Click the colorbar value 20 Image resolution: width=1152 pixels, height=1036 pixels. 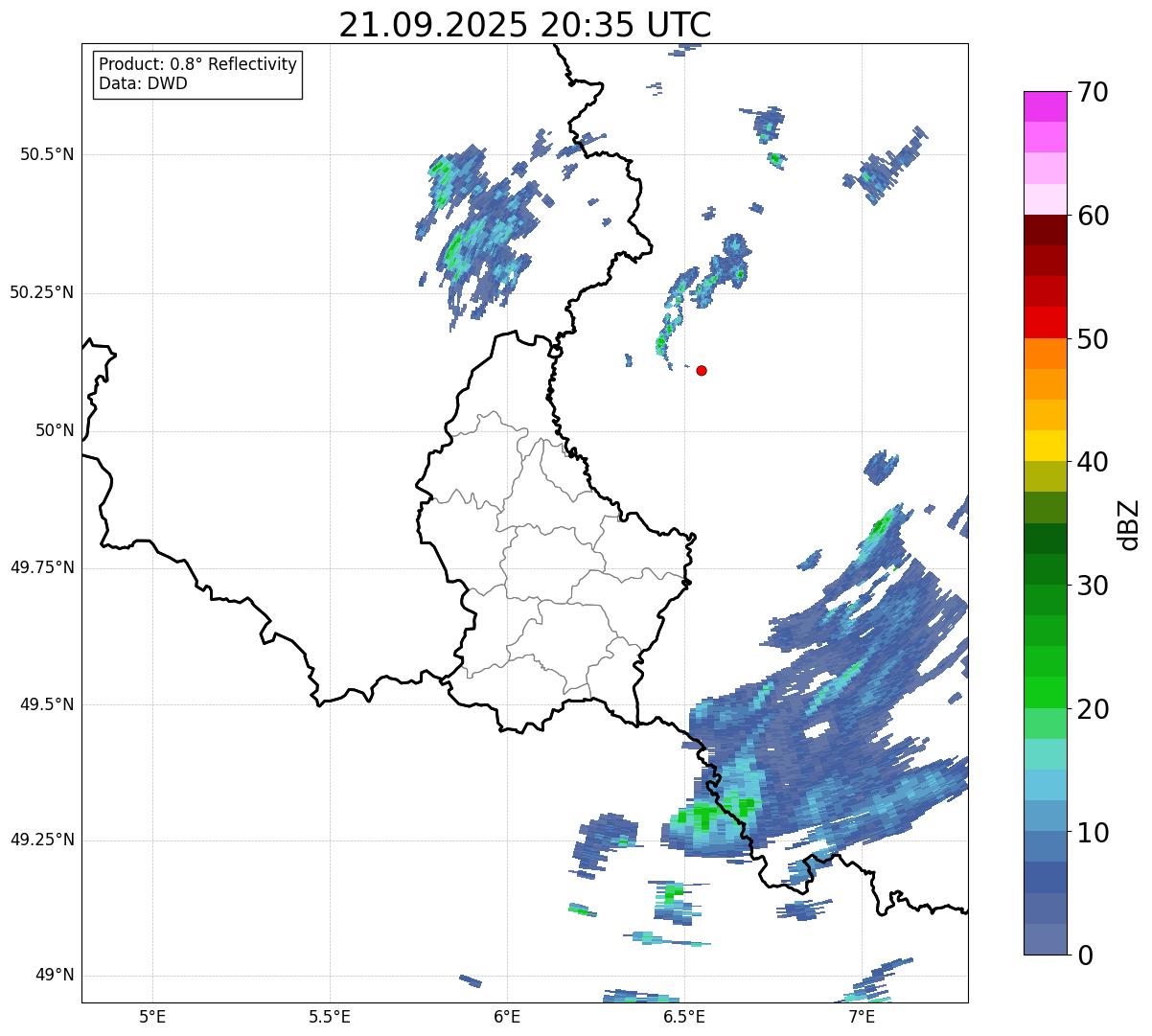pos(1093,709)
